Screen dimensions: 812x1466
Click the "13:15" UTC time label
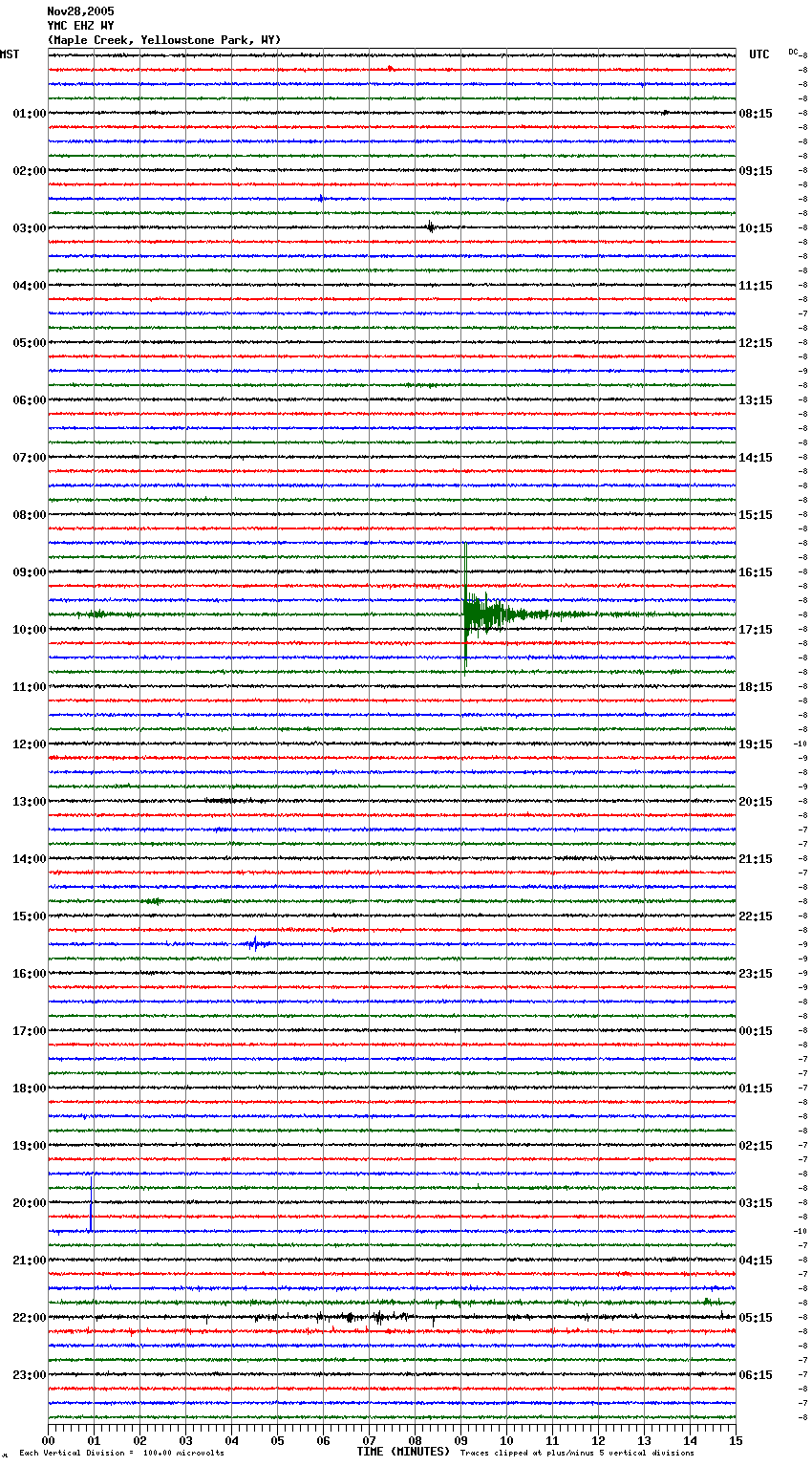coord(756,400)
